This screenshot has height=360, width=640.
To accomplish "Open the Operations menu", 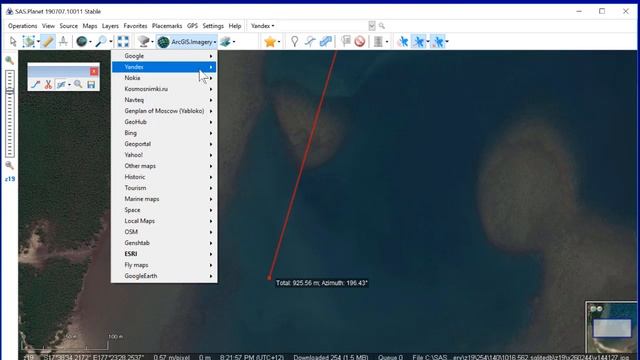I will pos(22,26).
